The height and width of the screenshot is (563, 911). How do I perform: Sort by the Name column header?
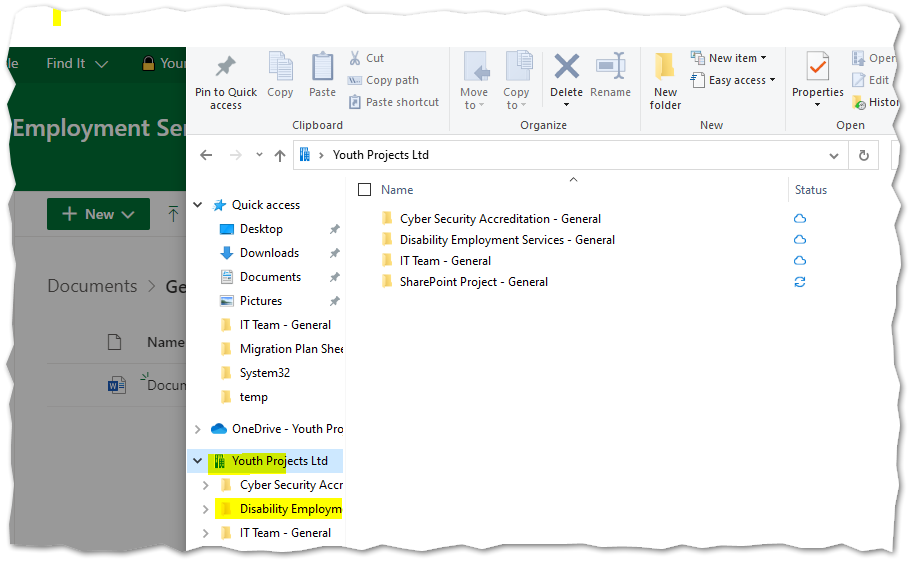[397, 190]
